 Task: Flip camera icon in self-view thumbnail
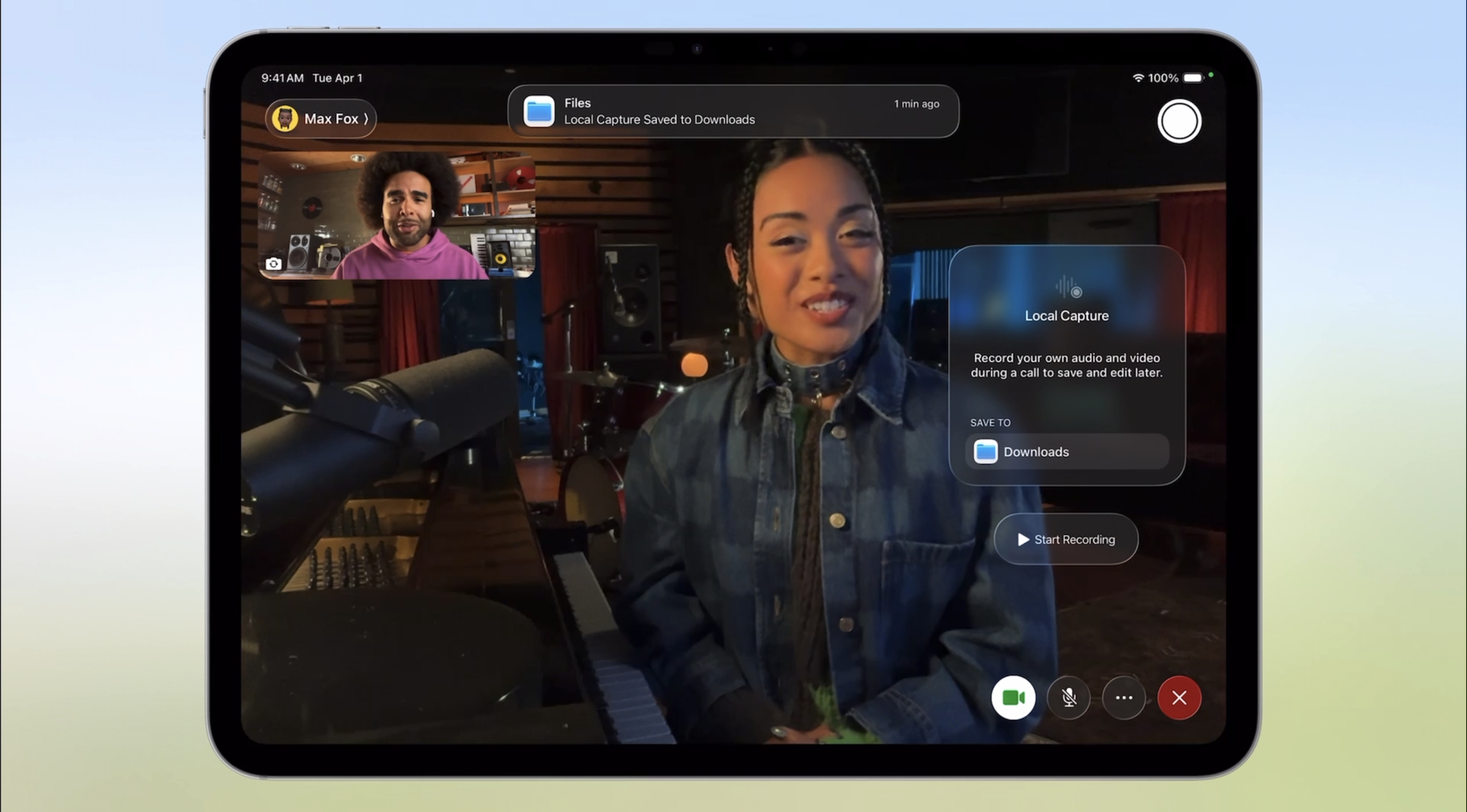tap(274, 264)
